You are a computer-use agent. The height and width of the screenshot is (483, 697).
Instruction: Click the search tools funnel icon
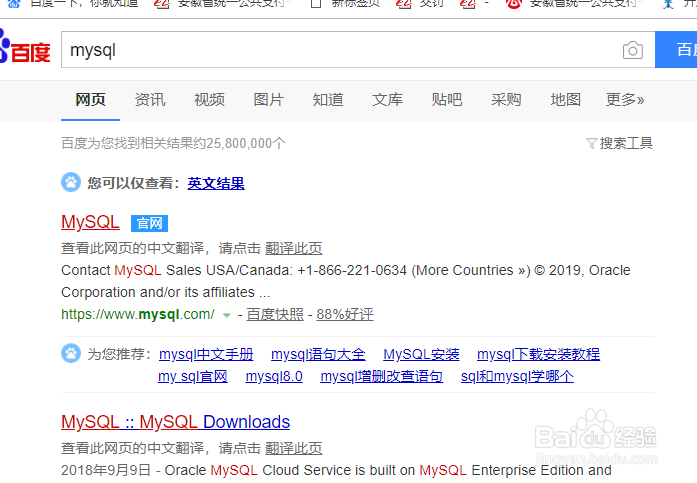pyautogui.click(x=591, y=143)
